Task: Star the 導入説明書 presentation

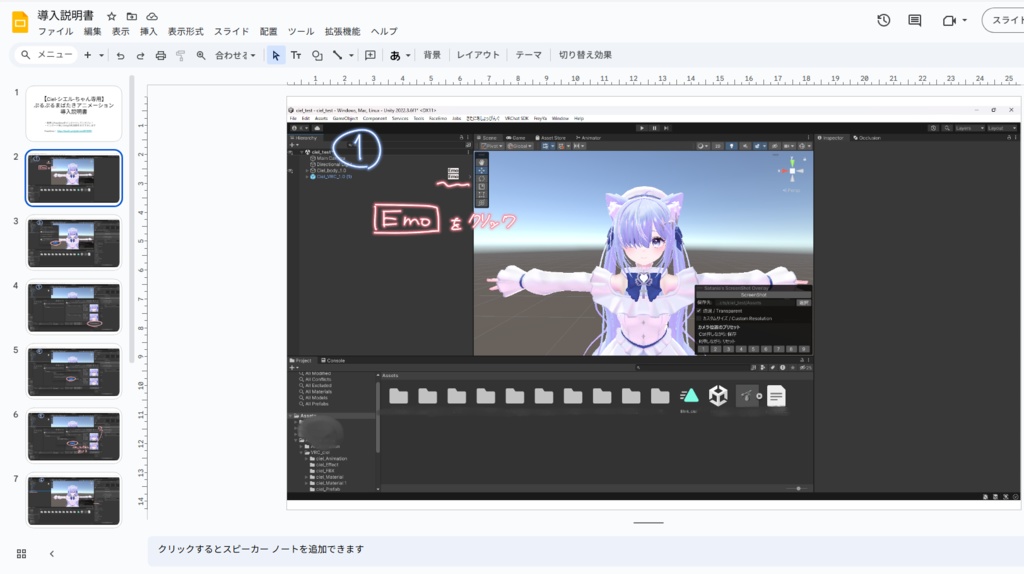Action: (x=112, y=16)
